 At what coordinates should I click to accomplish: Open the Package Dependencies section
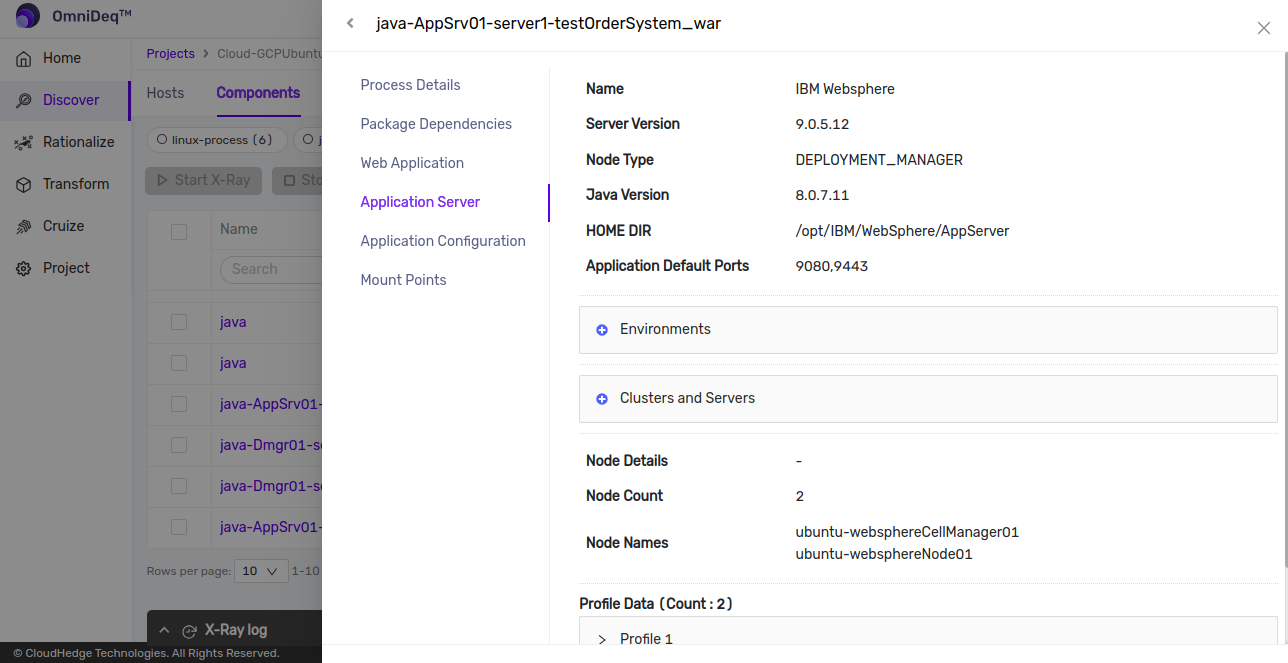[436, 124]
